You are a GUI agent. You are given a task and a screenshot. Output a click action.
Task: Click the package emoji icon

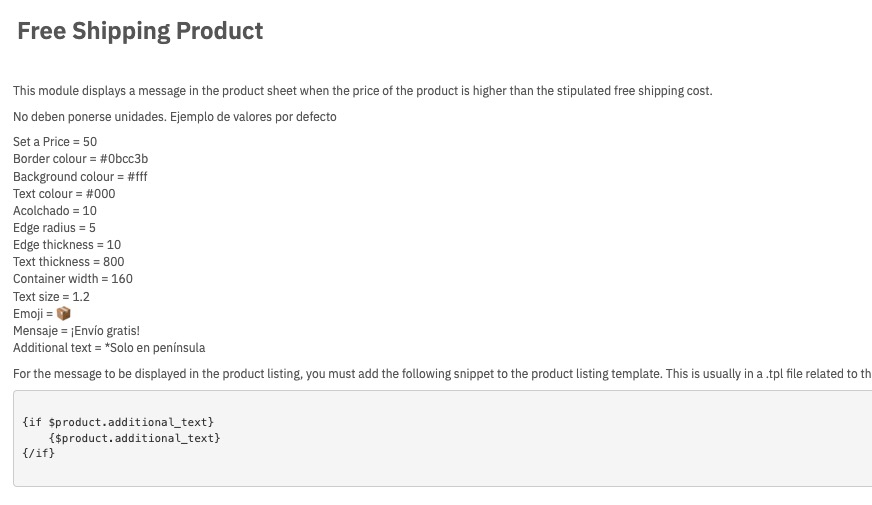(x=63, y=314)
